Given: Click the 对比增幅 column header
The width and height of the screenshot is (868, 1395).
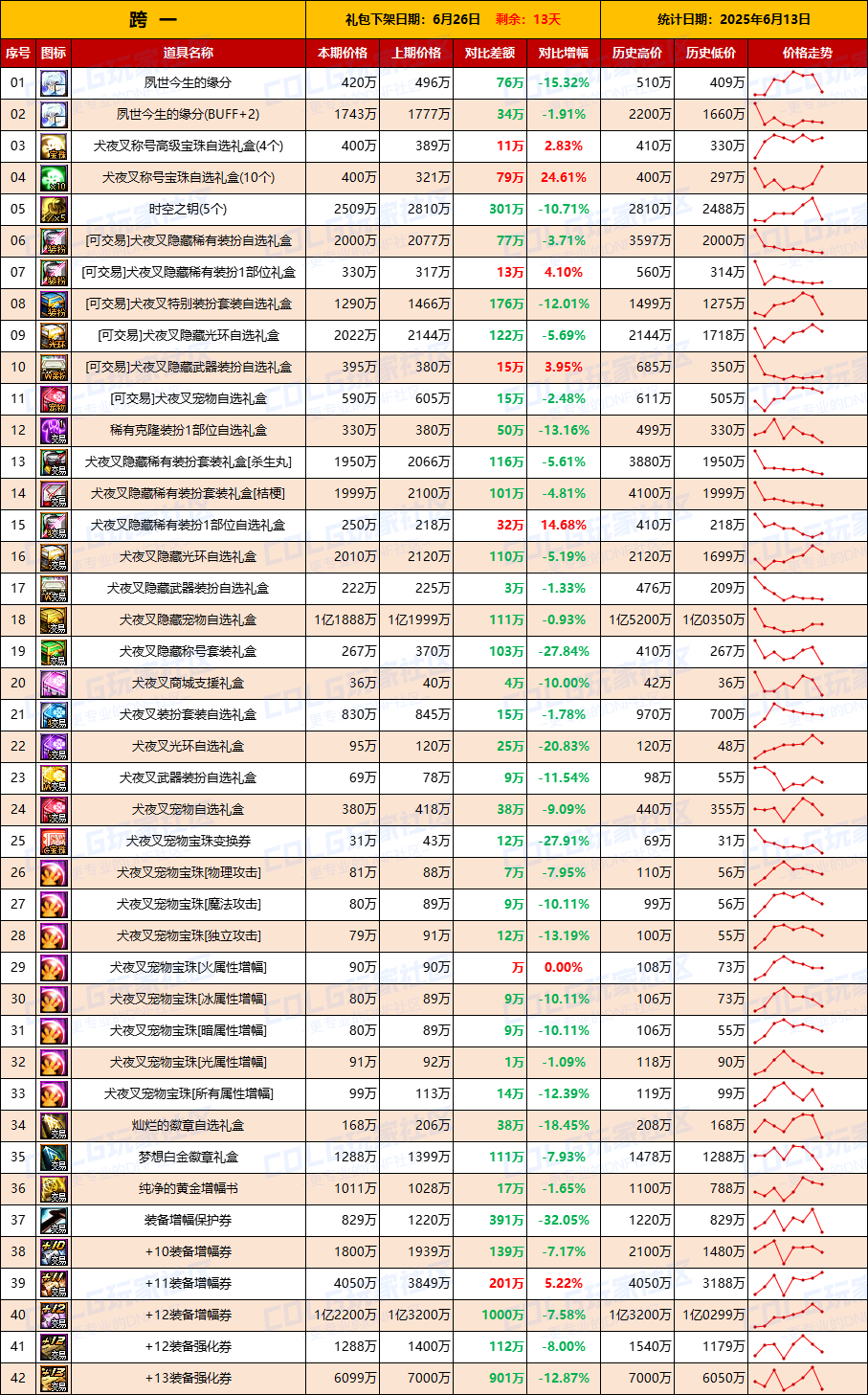Looking at the screenshot, I should (x=564, y=53).
